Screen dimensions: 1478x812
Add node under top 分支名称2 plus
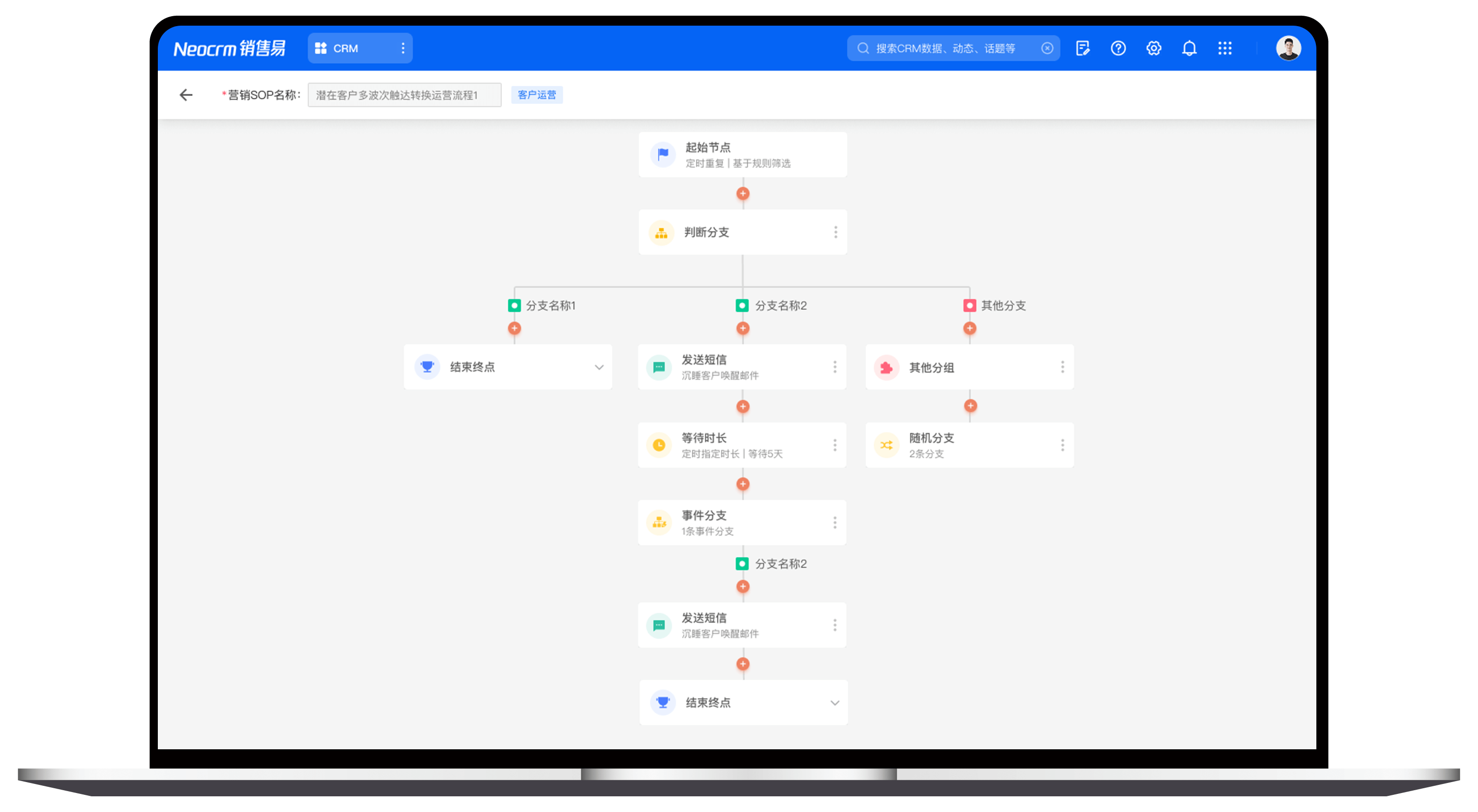(743, 328)
